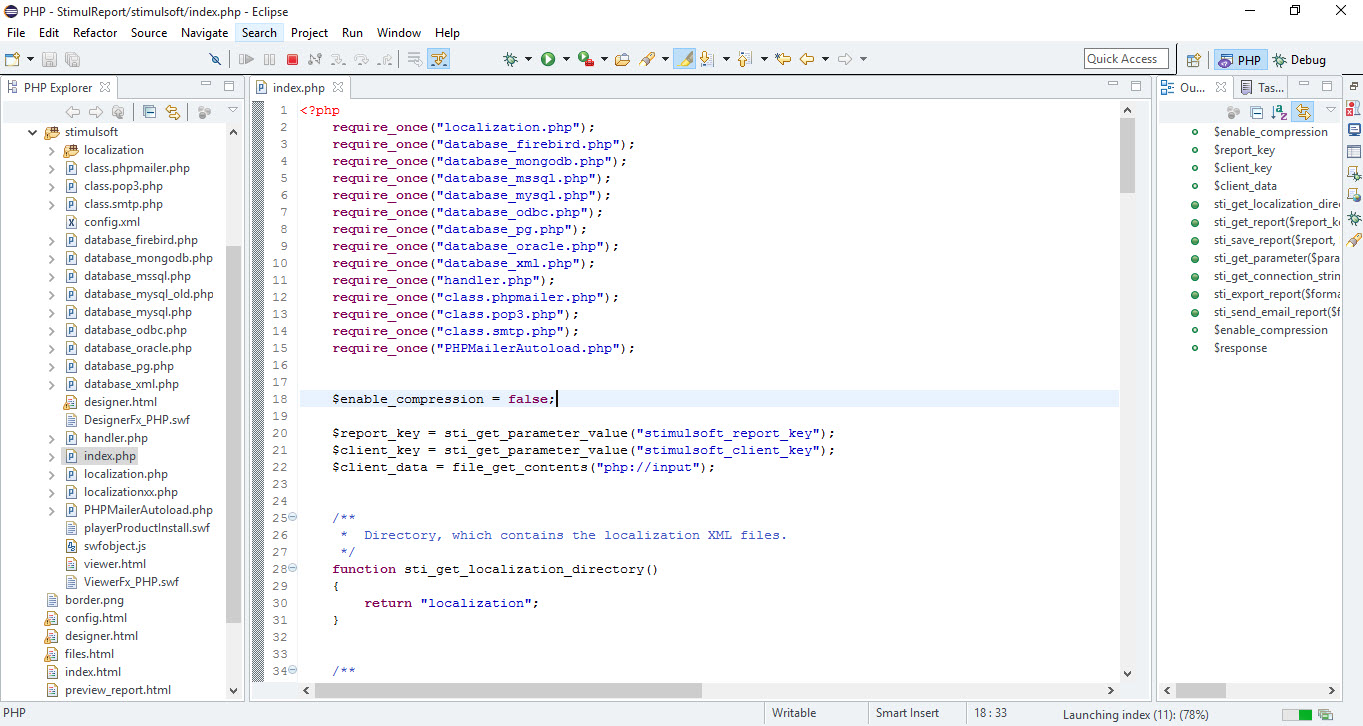
Task: Click the Save toolbar icon
Action: (48, 59)
